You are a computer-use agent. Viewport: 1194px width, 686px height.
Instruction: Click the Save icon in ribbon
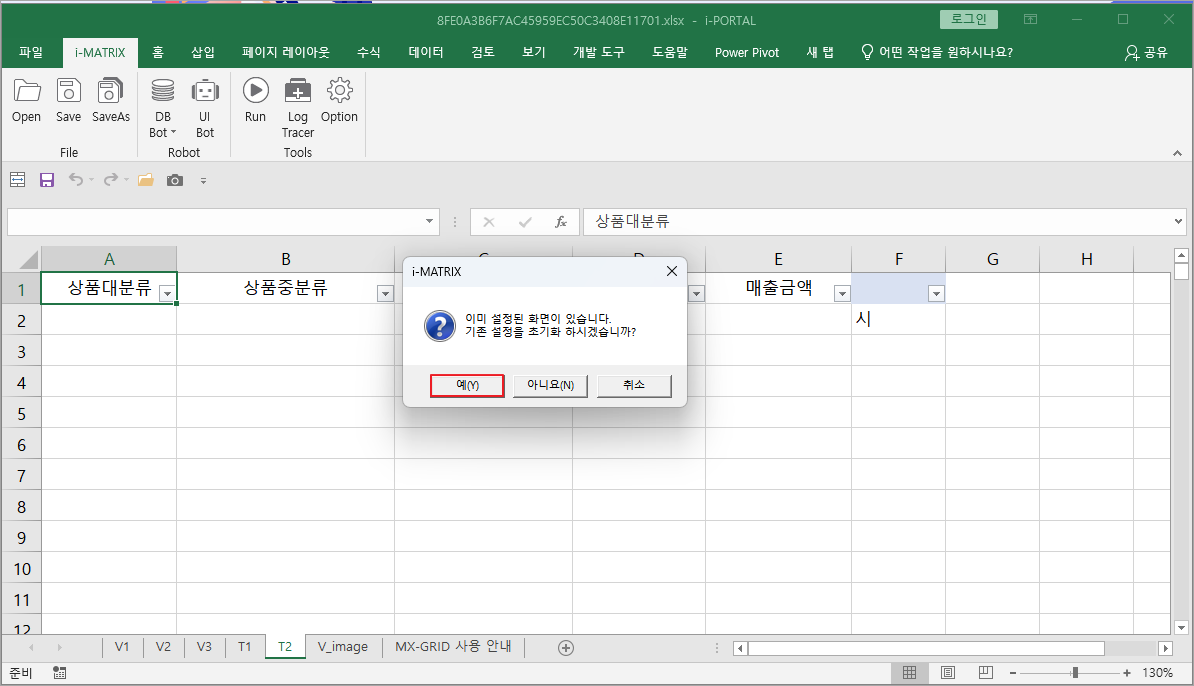[68, 100]
